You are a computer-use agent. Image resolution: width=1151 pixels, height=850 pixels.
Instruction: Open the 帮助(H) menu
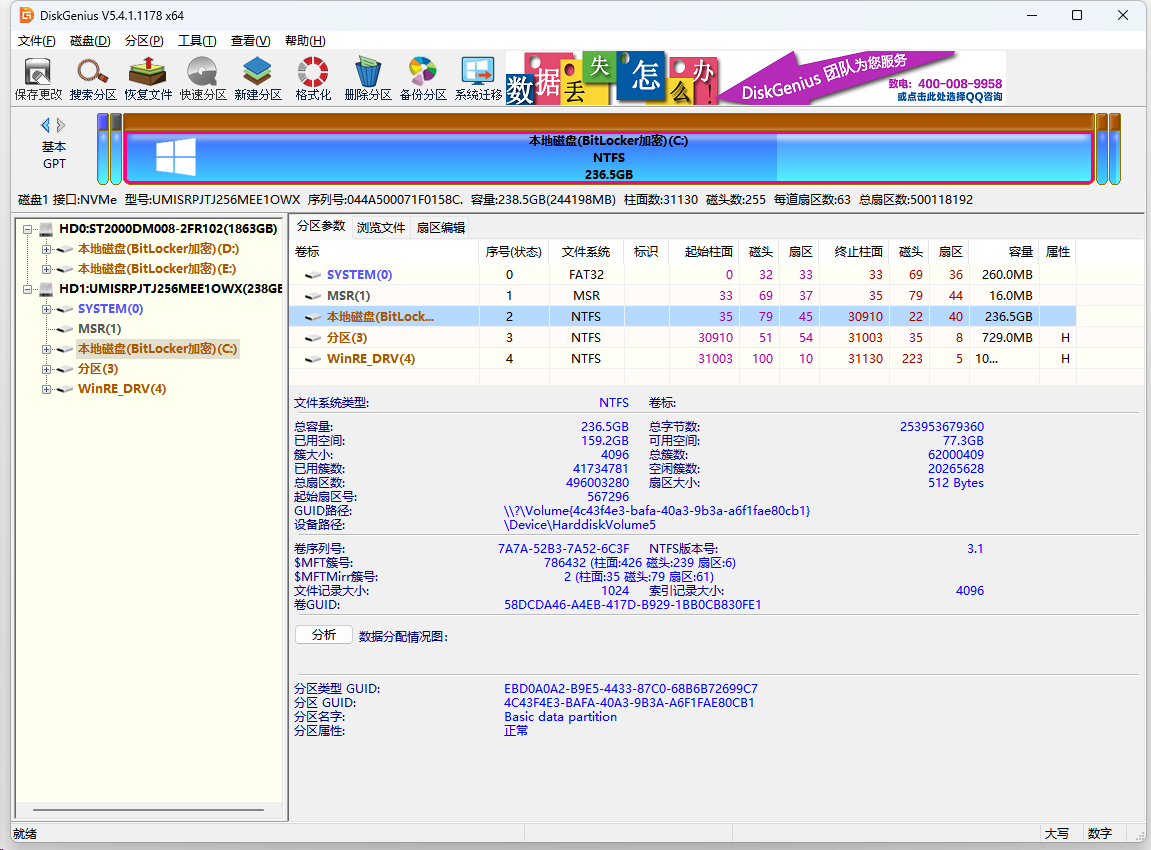[305, 40]
